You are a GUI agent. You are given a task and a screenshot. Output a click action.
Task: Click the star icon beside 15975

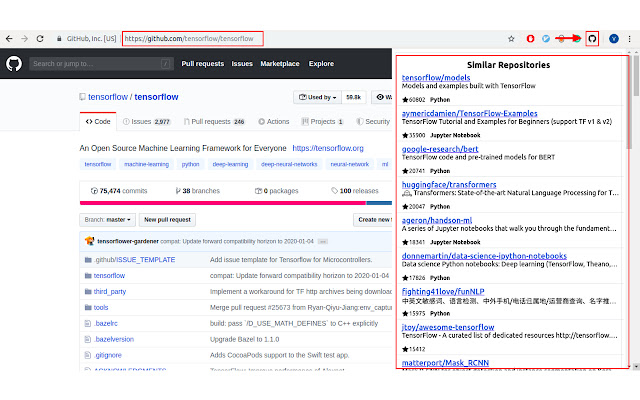[405, 313]
